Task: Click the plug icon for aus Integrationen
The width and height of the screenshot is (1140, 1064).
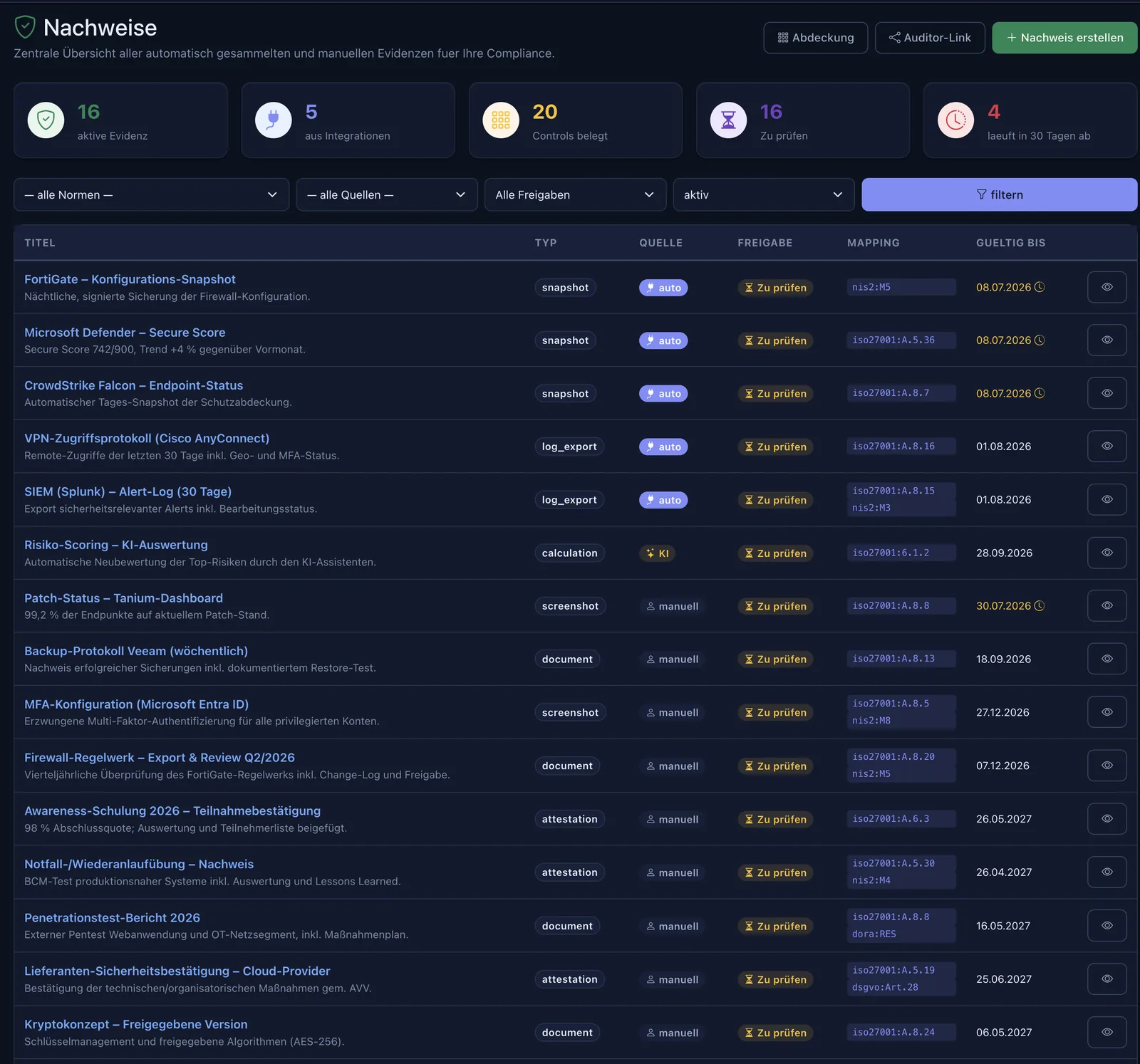Action: [x=273, y=120]
